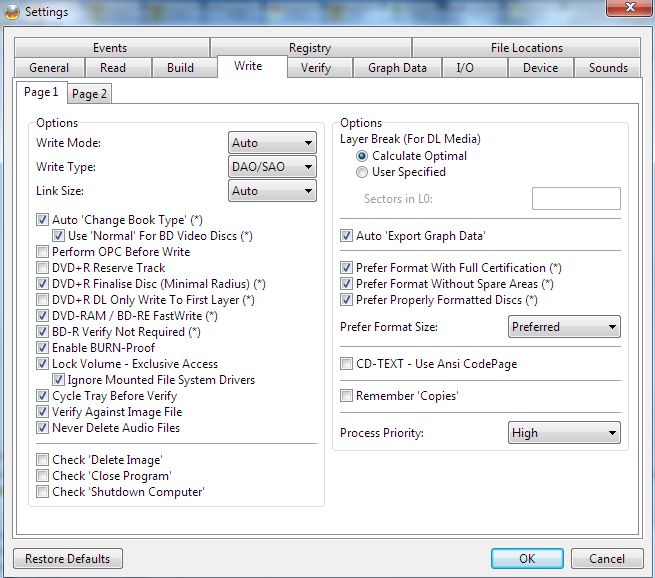The width and height of the screenshot is (655, 578).
Task: Enable Perform OPC Before Write
Action: pos(42,251)
